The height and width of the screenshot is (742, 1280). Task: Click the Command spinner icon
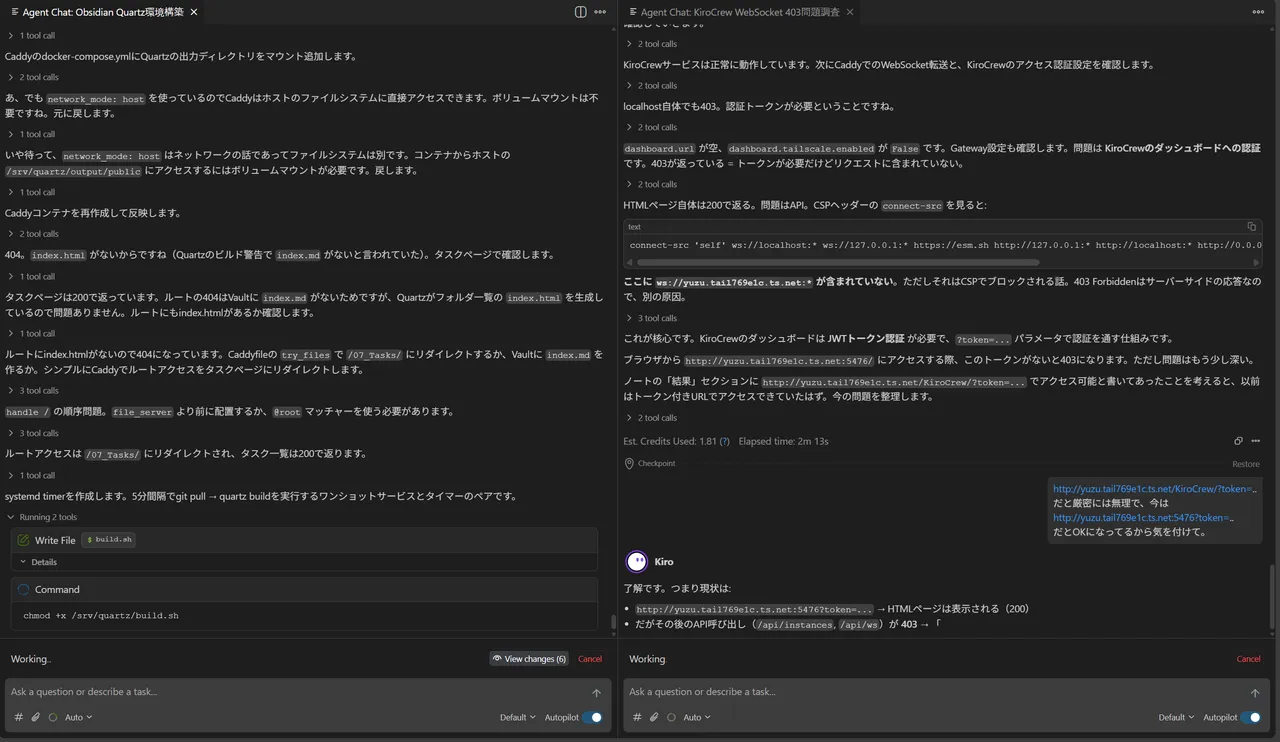(24, 589)
